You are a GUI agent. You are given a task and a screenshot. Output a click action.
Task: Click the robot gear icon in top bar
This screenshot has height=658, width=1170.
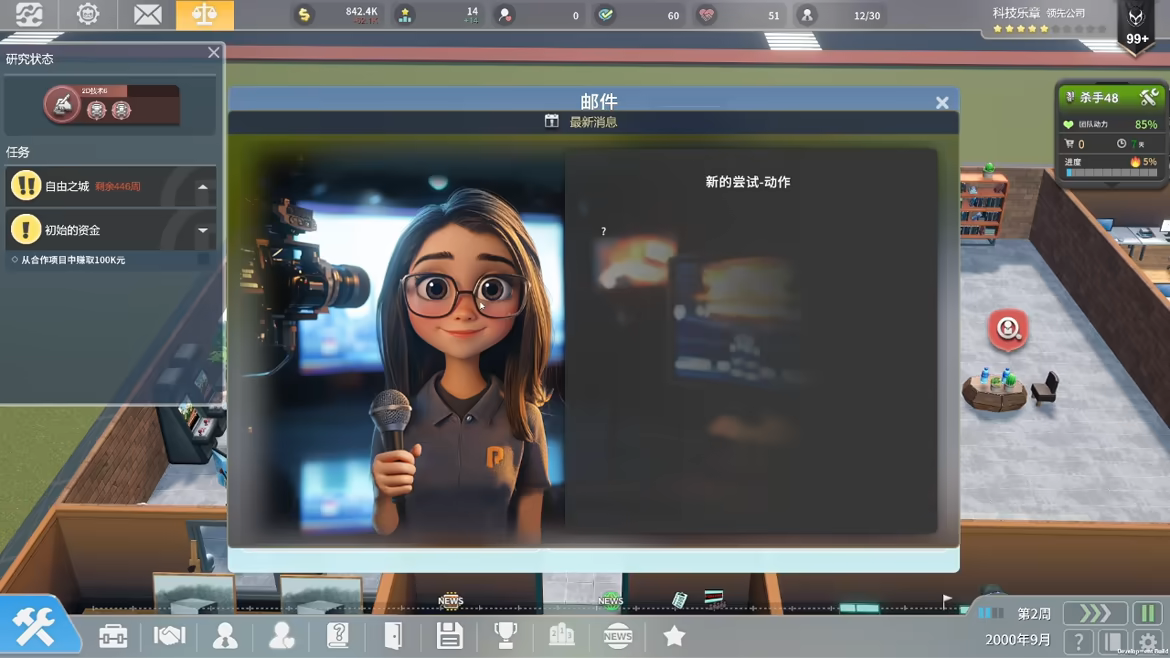[x=88, y=14]
